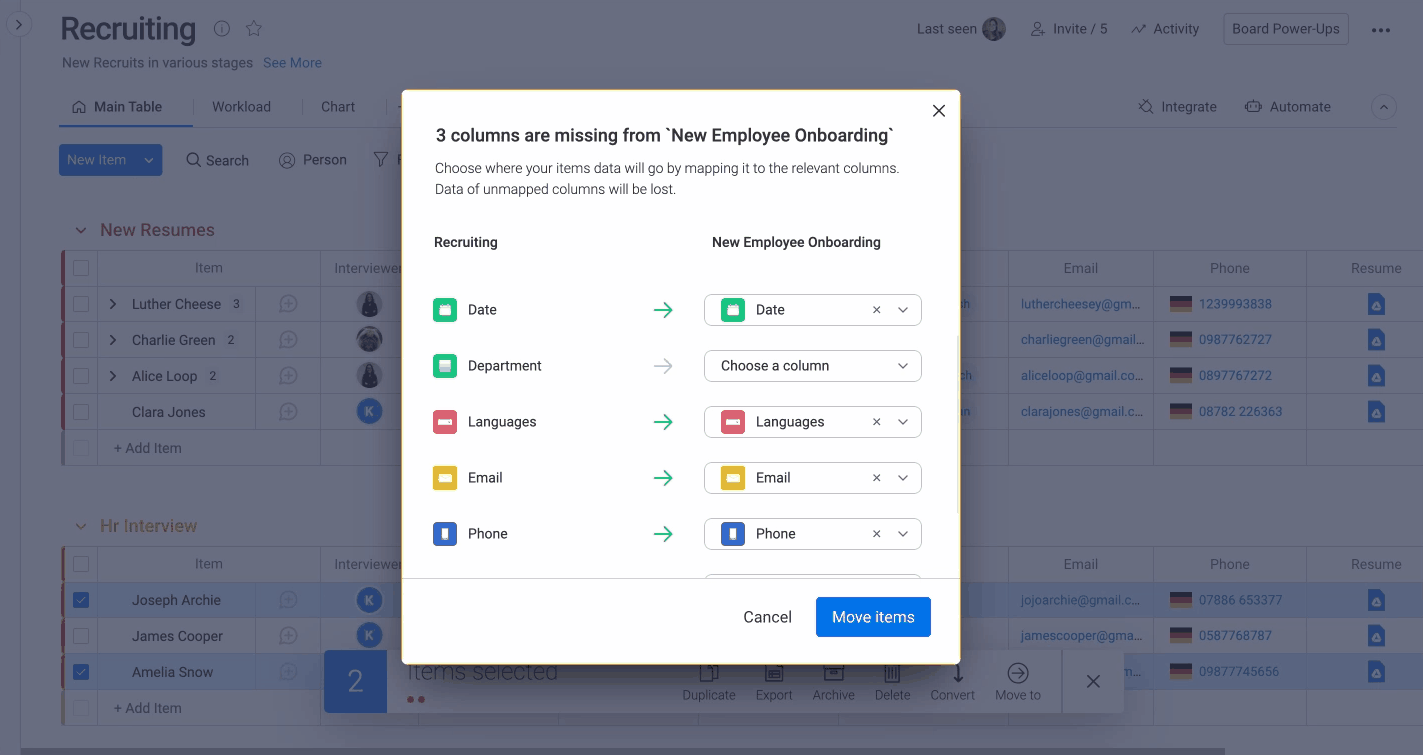The width and height of the screenshot is (1423, 755).
Task: Close the column mapping dialog
Action: (x=938, y=111)
